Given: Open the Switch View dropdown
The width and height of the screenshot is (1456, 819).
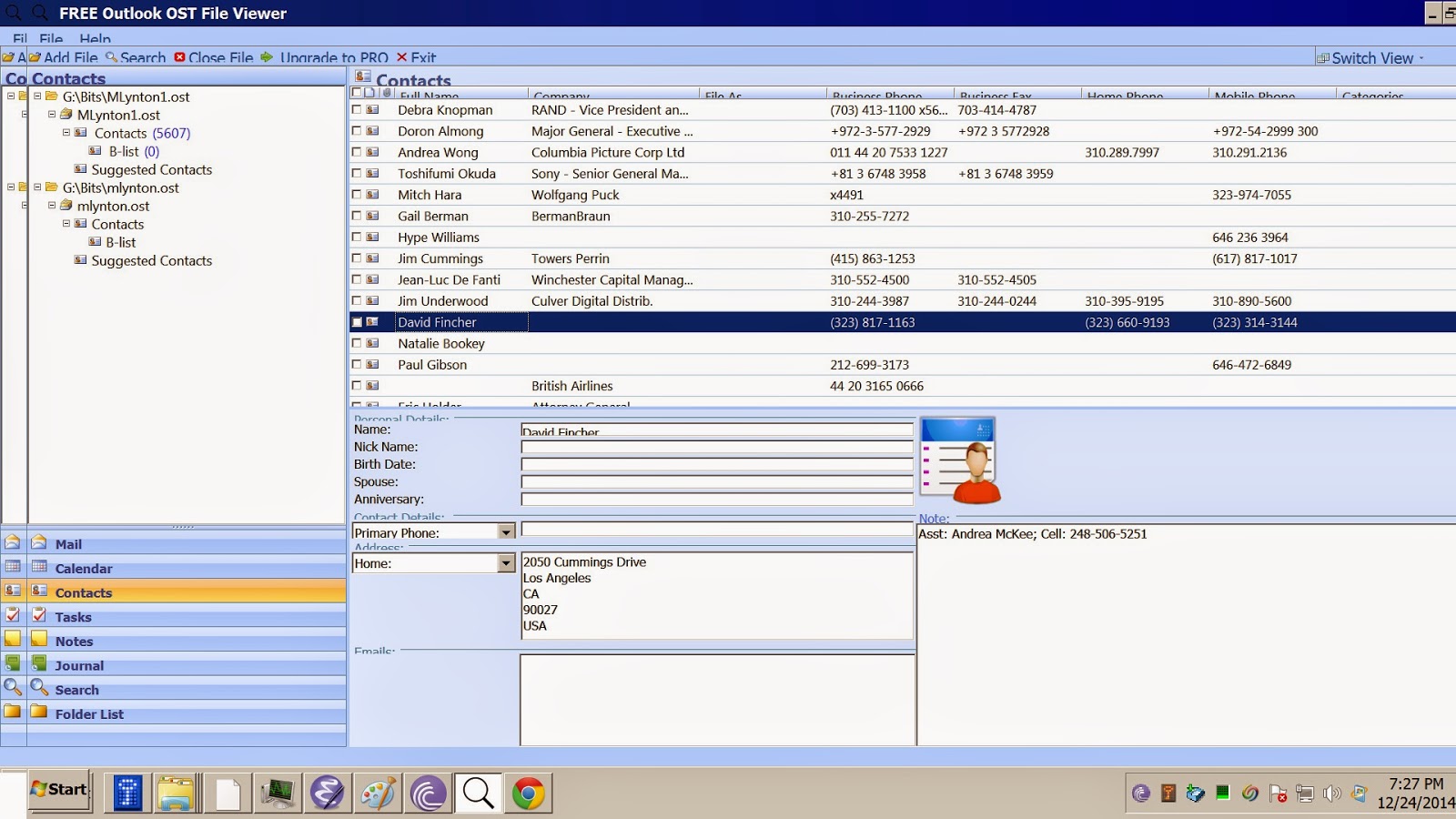Looking at the screenshot, I should (1371, 57).
